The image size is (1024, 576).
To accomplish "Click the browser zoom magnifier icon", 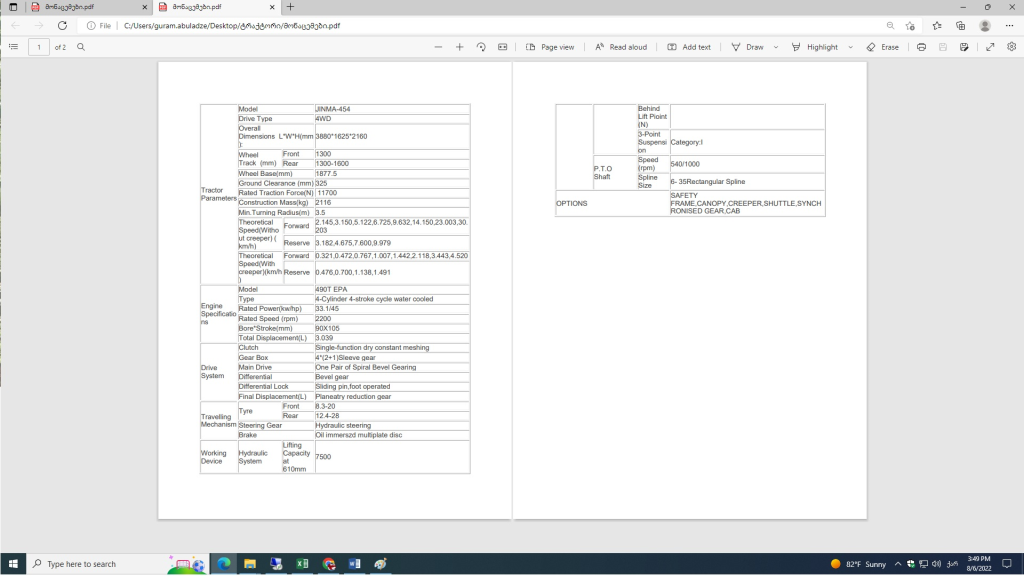I will (x=890, y=25).
